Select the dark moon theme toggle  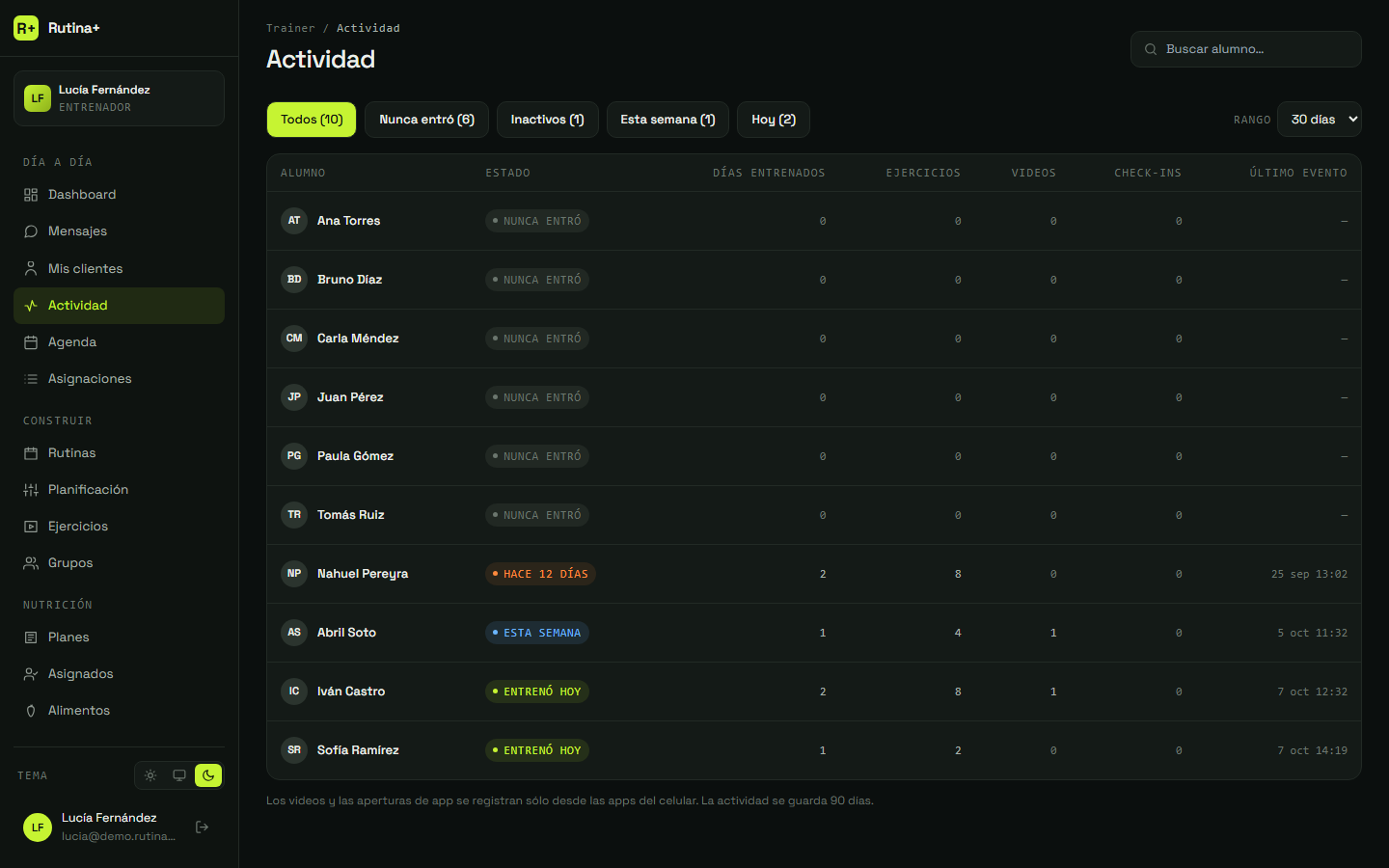208,775
